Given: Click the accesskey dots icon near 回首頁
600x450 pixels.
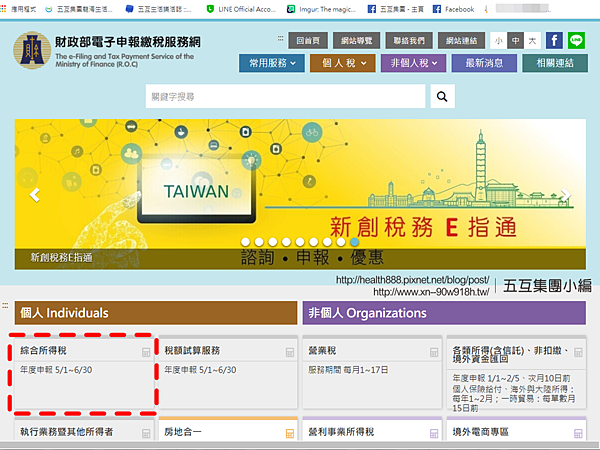Looking at the screenshot, I should point(280,38).
